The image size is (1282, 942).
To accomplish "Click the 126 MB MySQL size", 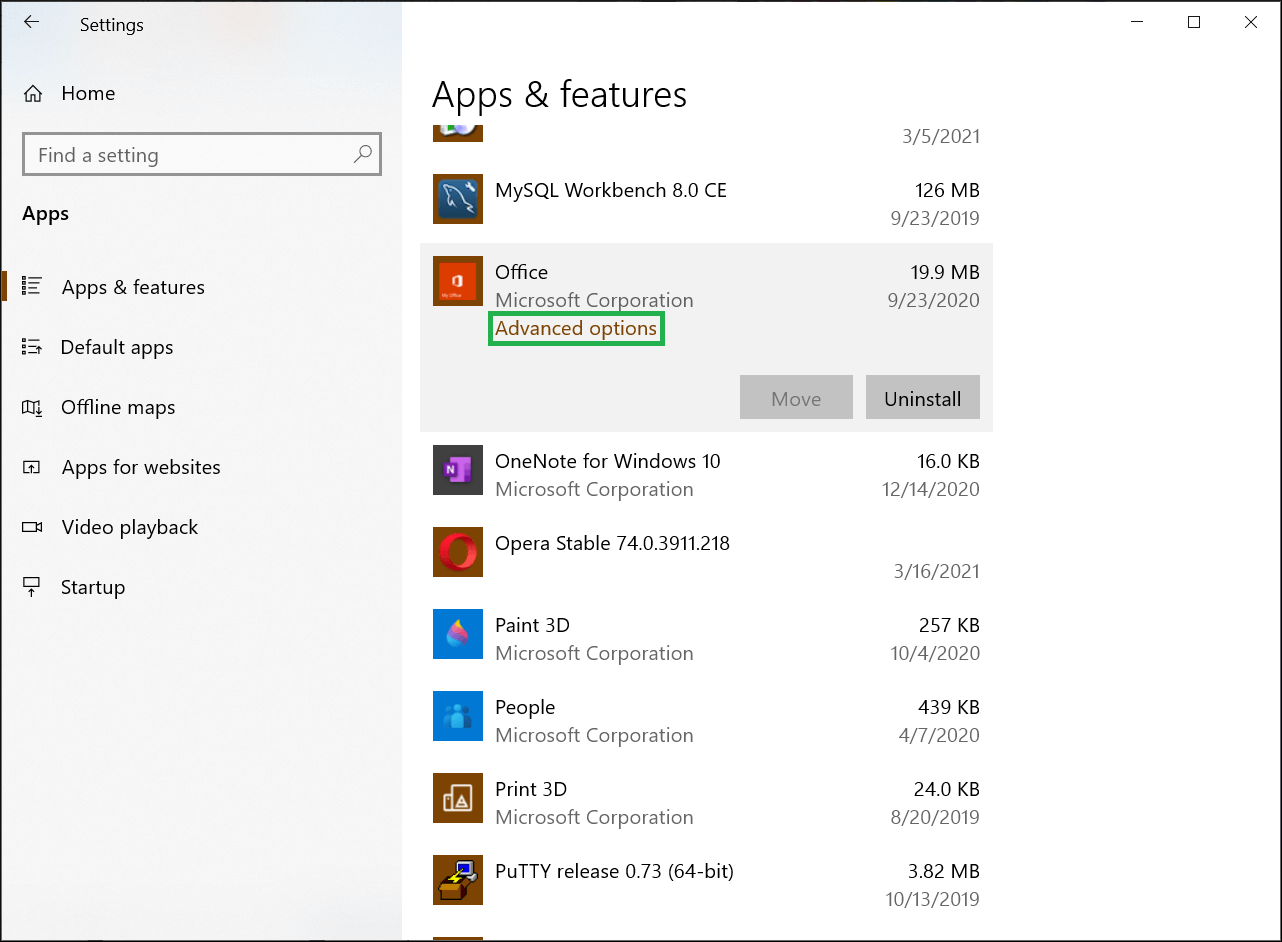I will [x=947, y=190].
